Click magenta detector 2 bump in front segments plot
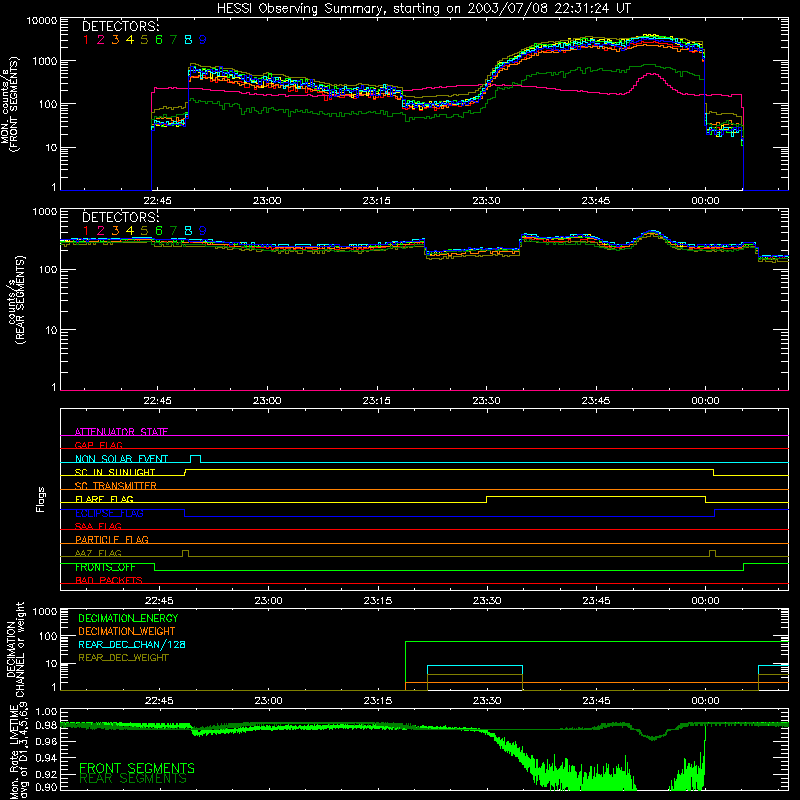This screenshot has height=800, width=800. pyautogui.click(x=652, y=82)
